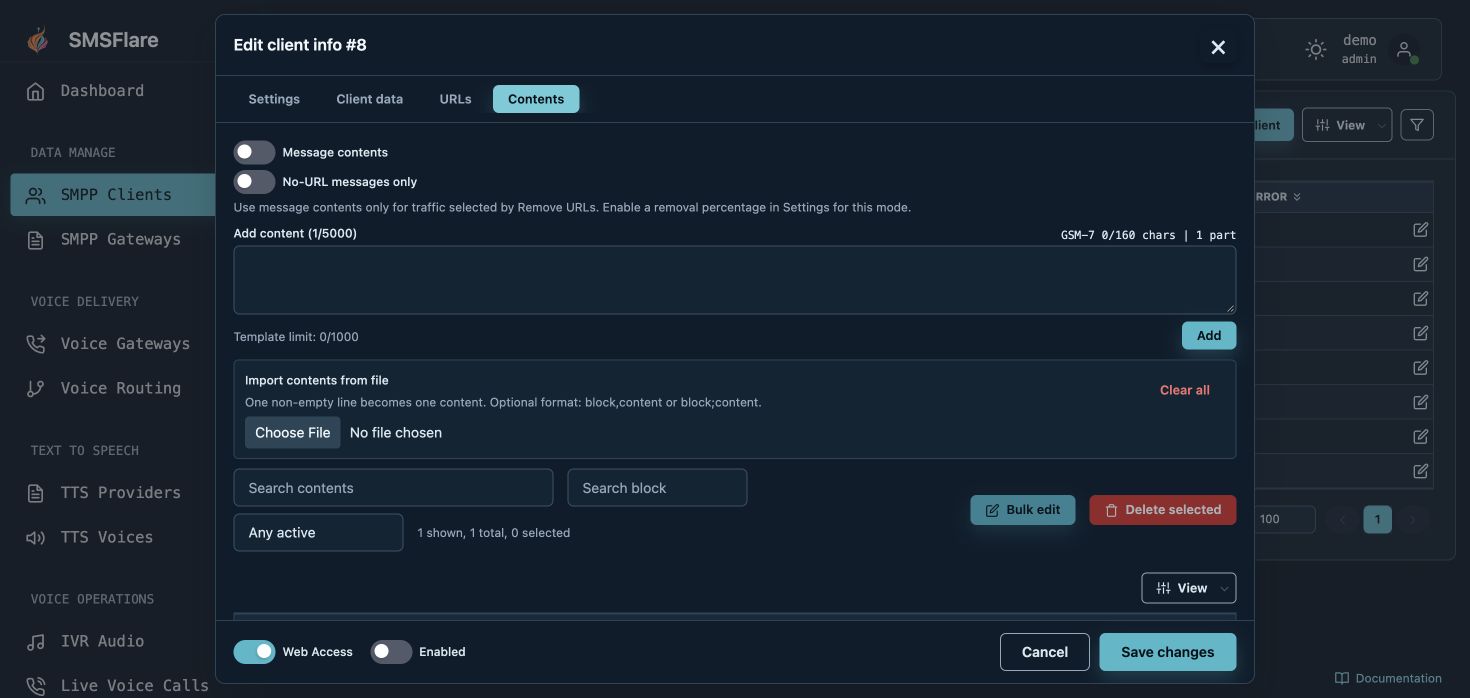The image size is (1470, 698).
Task: Click the Search contents field
Action: pos(393,488)
